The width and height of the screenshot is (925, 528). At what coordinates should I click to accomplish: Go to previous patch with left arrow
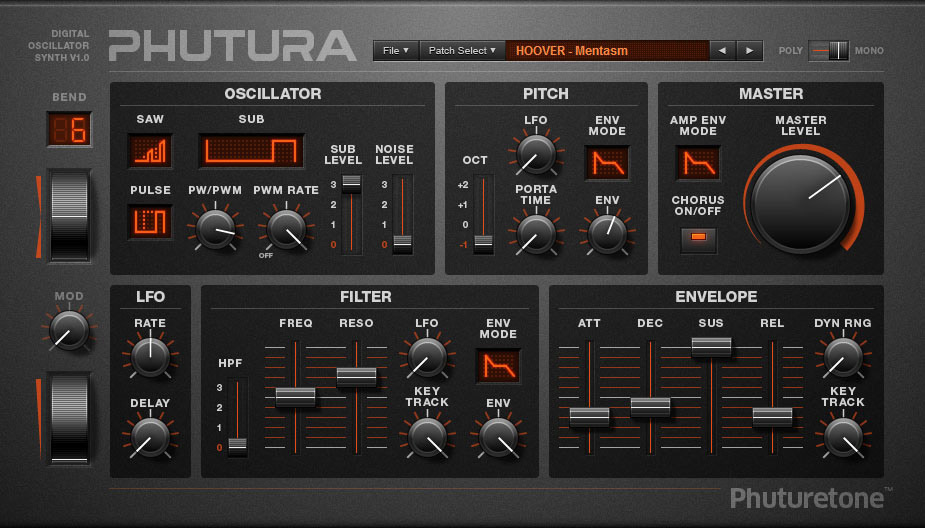point(722,51)
